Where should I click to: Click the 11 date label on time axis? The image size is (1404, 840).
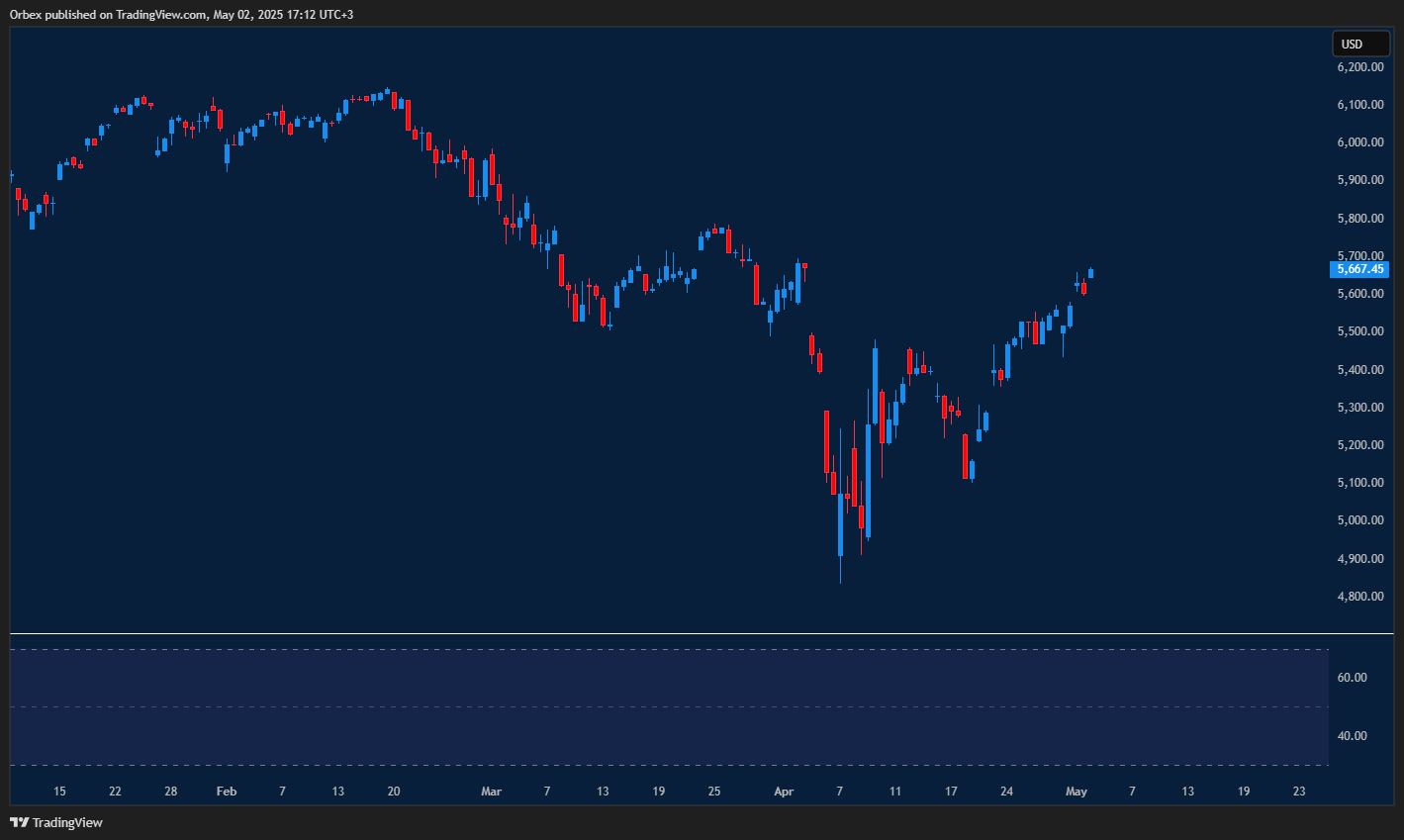(x=895, y=792)
